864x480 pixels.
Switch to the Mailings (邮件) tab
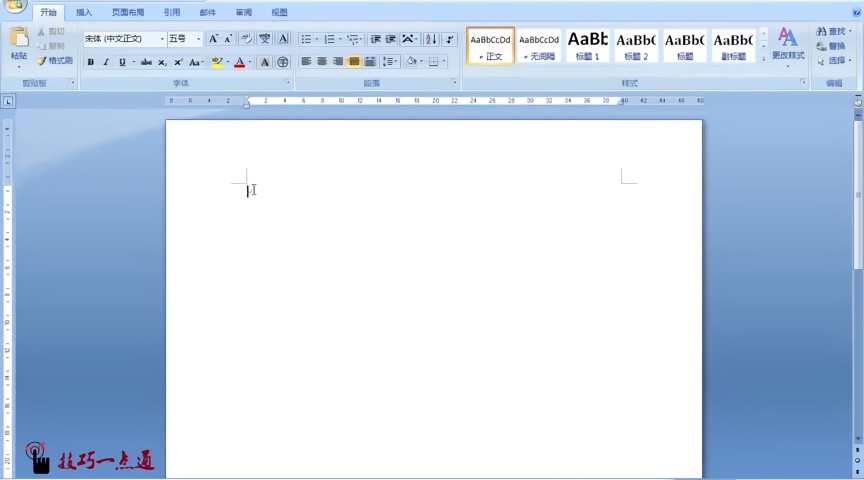(x=208, y=12)
